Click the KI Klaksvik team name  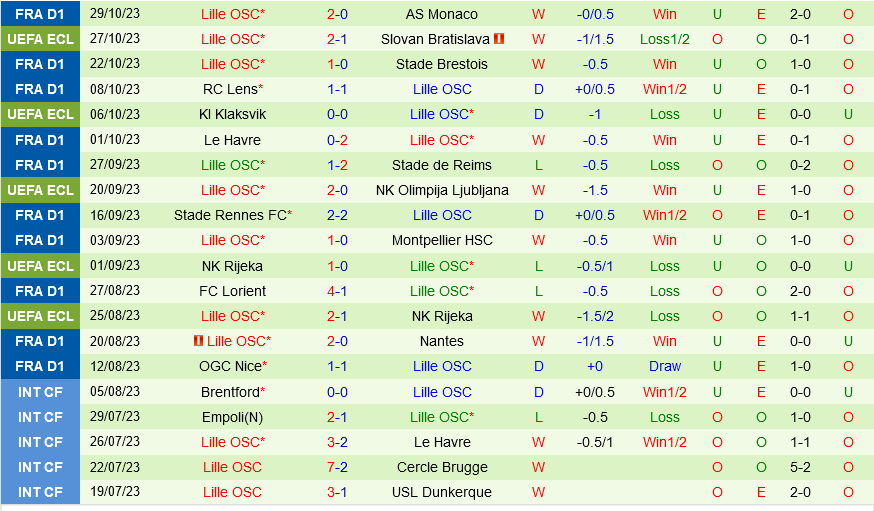coord(232,114)
